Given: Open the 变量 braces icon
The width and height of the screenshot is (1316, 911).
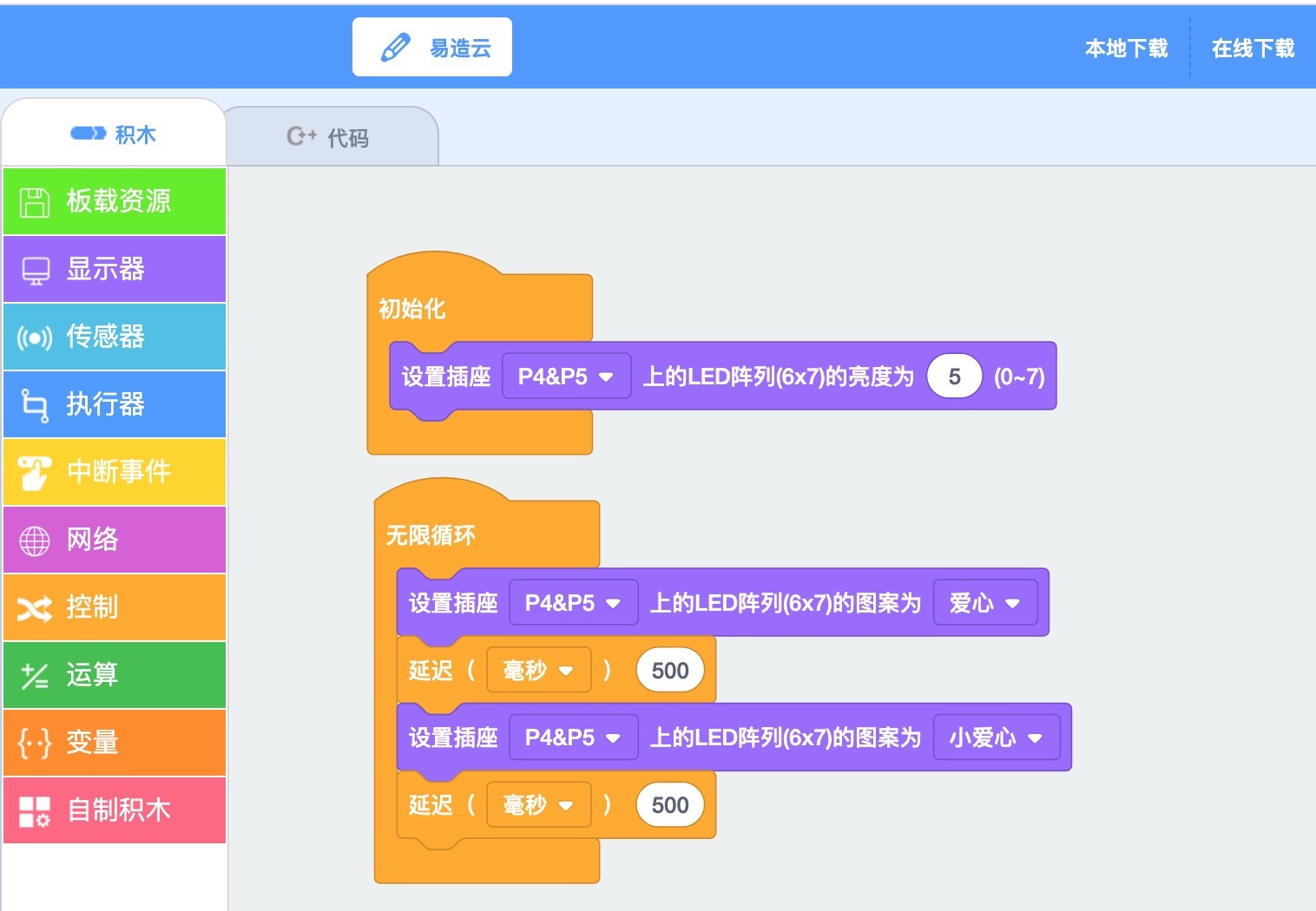Looking at the screenshot, I should (35, 744).
